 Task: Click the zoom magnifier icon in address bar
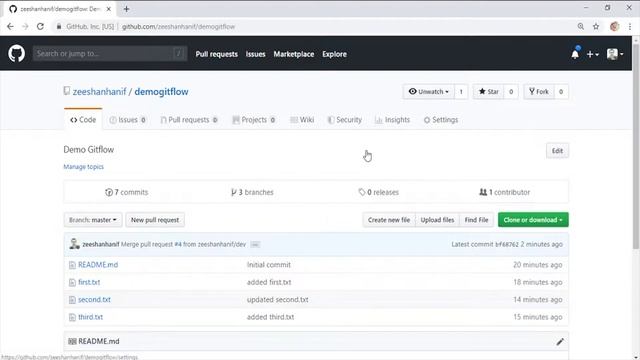click(581, 27)
